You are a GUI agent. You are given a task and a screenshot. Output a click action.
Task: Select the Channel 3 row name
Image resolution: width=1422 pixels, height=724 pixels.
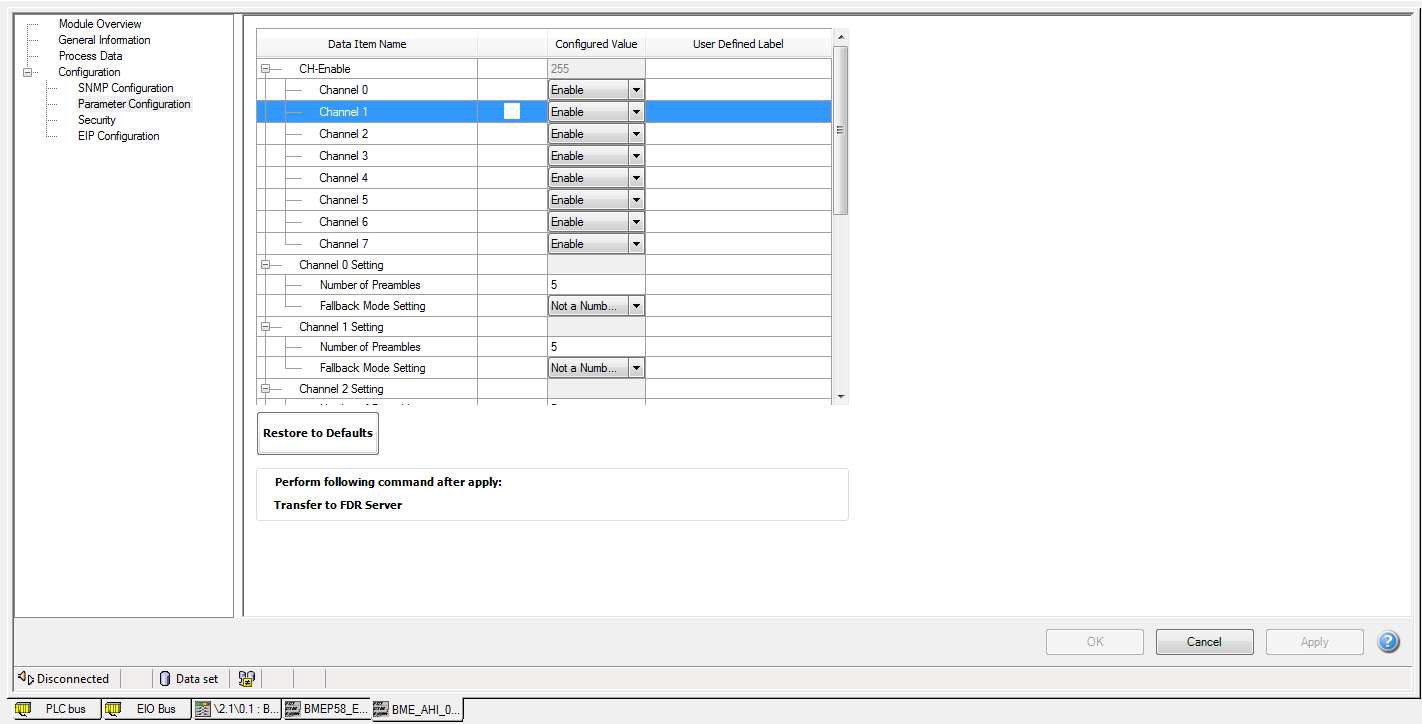(x=343, y=156)
